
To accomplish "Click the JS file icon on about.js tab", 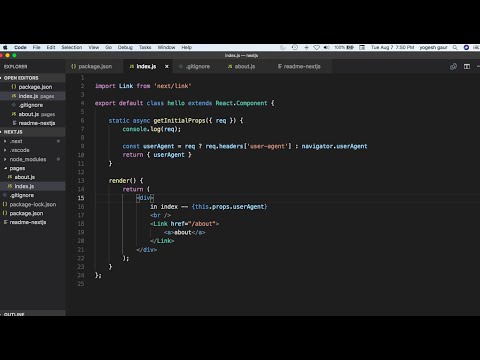I will pos(230,67).
